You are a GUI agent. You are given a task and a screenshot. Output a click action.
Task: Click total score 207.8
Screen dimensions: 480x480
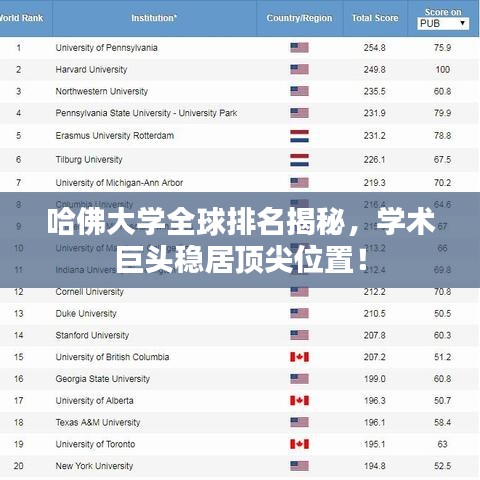coord(375,335)
